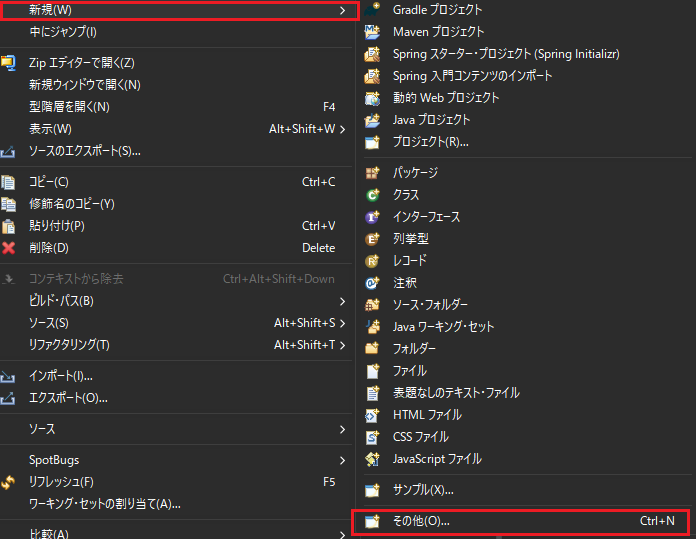Expand the ソース(S) Alt+Shift+S submenu arrow

click(342, 323)
